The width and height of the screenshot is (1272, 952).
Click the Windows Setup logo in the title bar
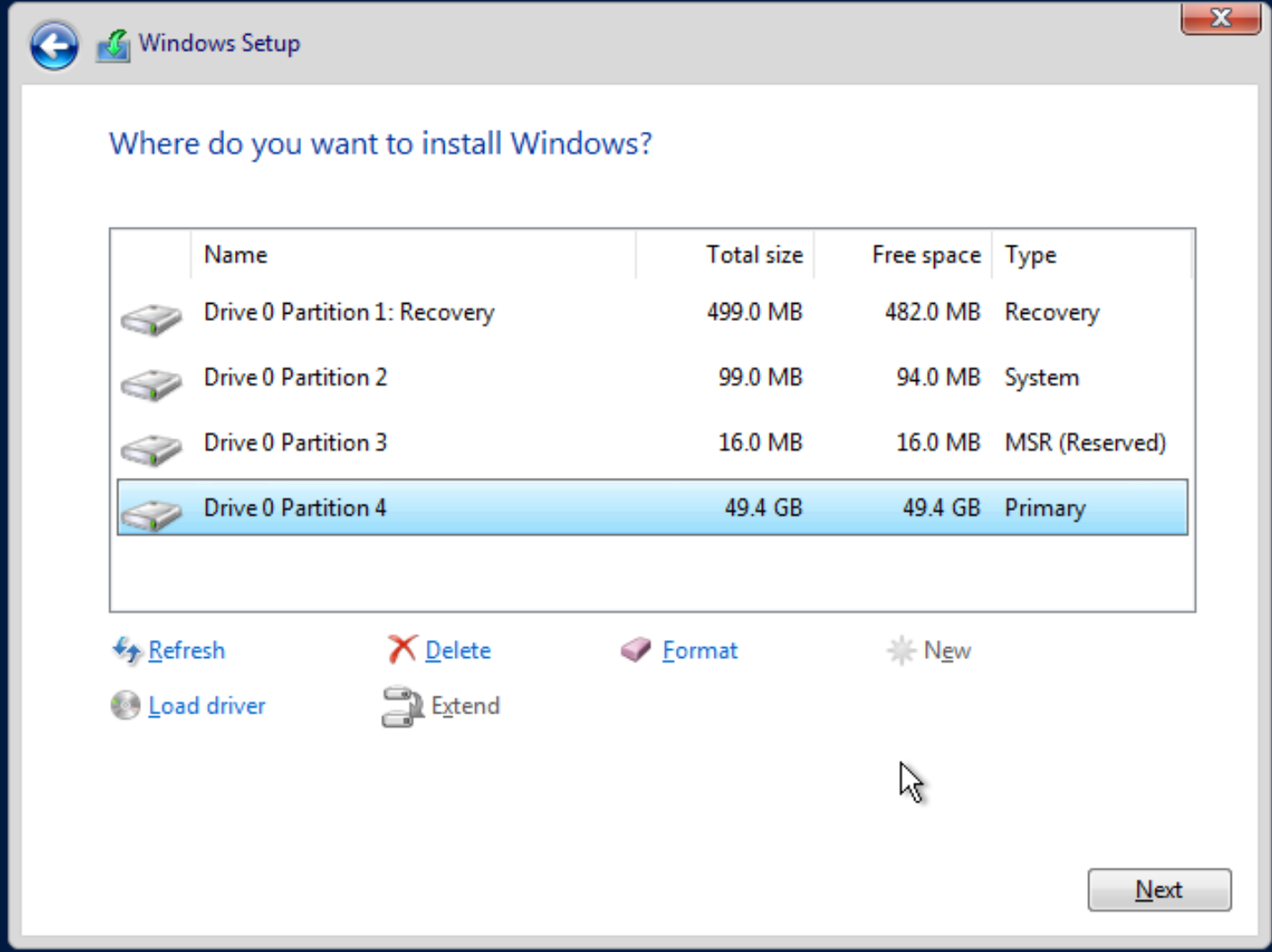pos(111,42)
